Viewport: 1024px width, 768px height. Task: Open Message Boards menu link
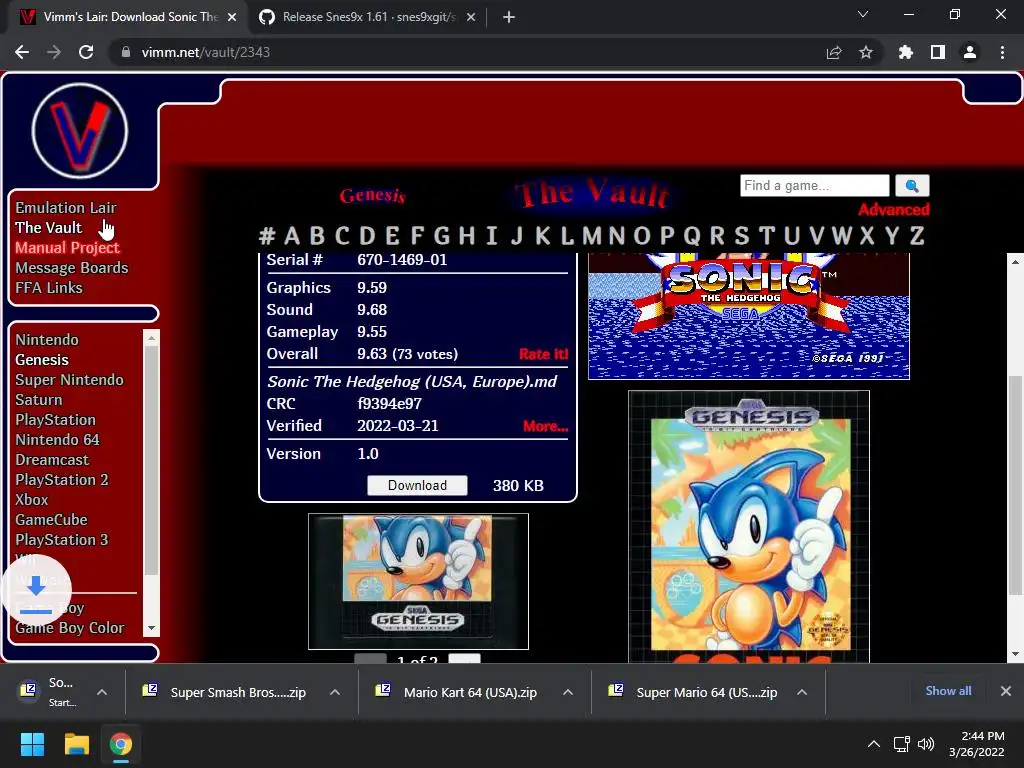coord(72,268)
